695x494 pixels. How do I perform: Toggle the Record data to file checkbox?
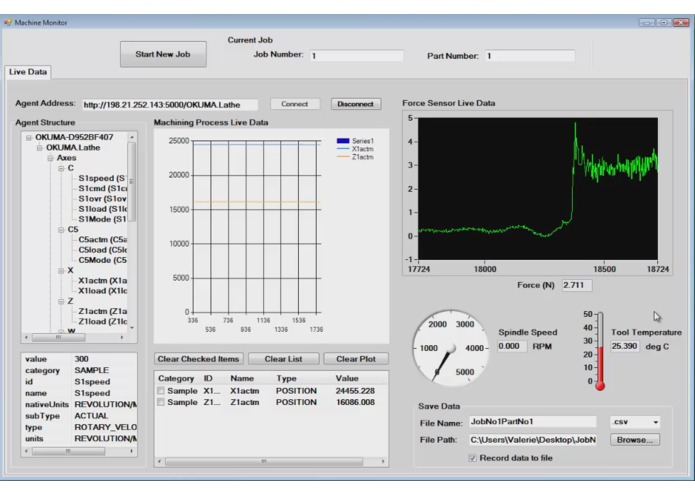pyautogui.click(x=472, y=458)
